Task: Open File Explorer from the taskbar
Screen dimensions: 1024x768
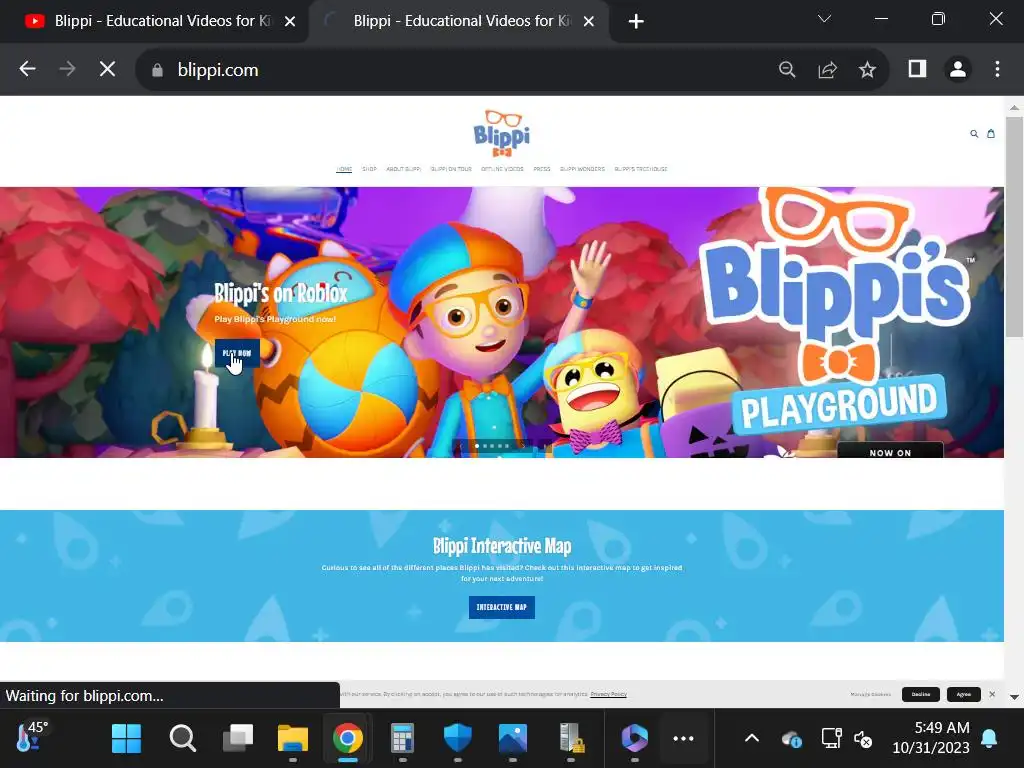Action: tap(293, 739)
